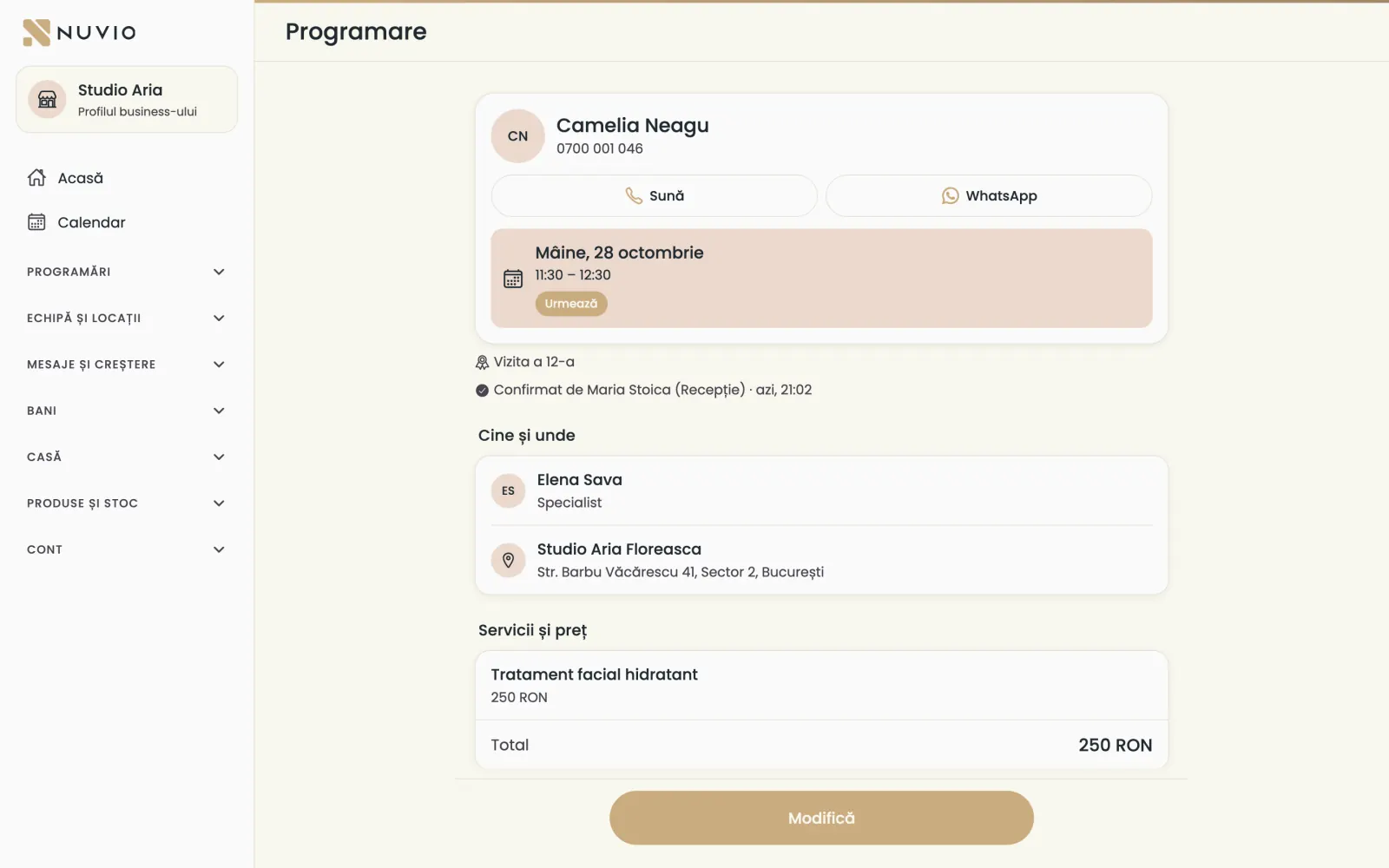Click the 11:30 – 12:30 time slot
1389x868 pixels.
[x=573, y=275]
